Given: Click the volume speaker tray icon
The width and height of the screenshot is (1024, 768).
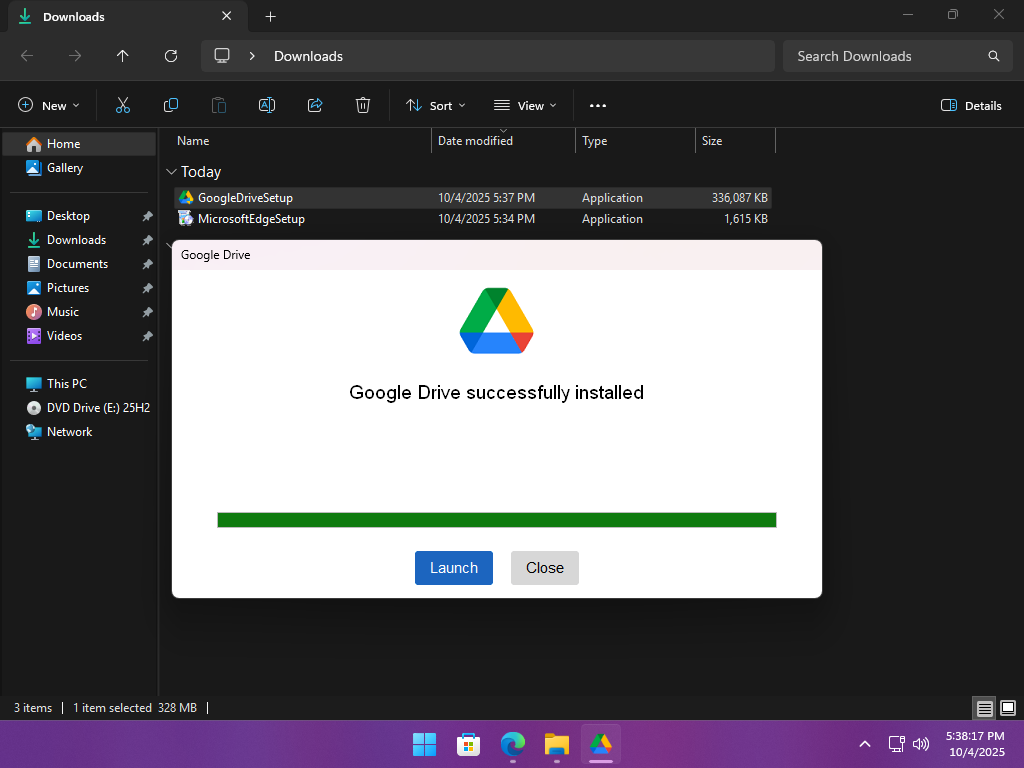Looking at the screenshot, I should tap(921, 744).
